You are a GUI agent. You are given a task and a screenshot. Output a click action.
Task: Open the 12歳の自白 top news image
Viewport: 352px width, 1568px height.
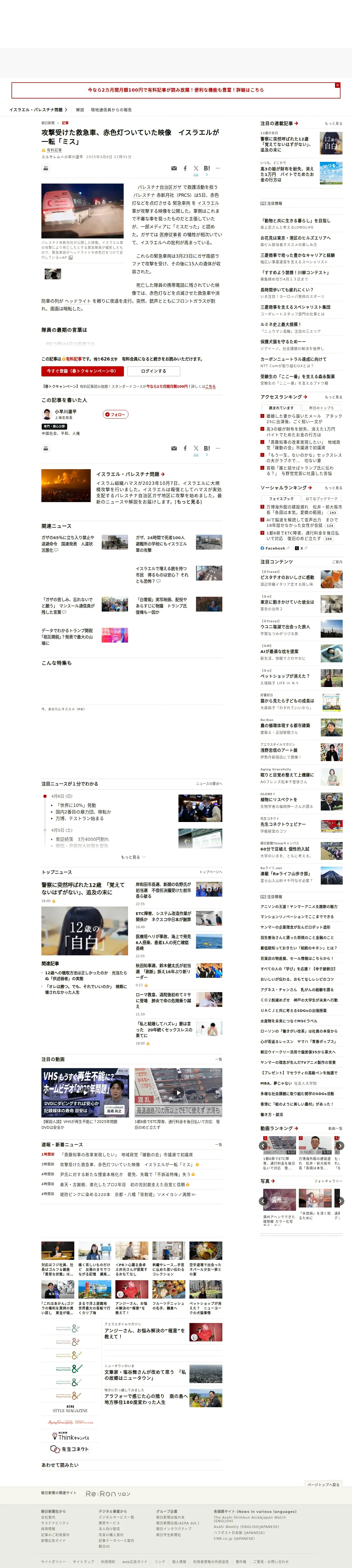(84, 931)
